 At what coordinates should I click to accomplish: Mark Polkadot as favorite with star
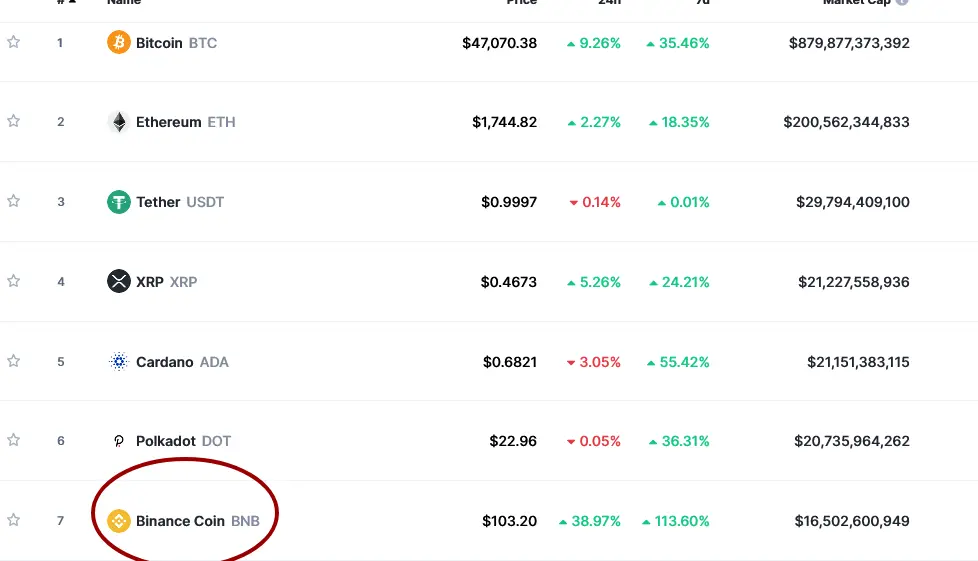pos(13,440)
